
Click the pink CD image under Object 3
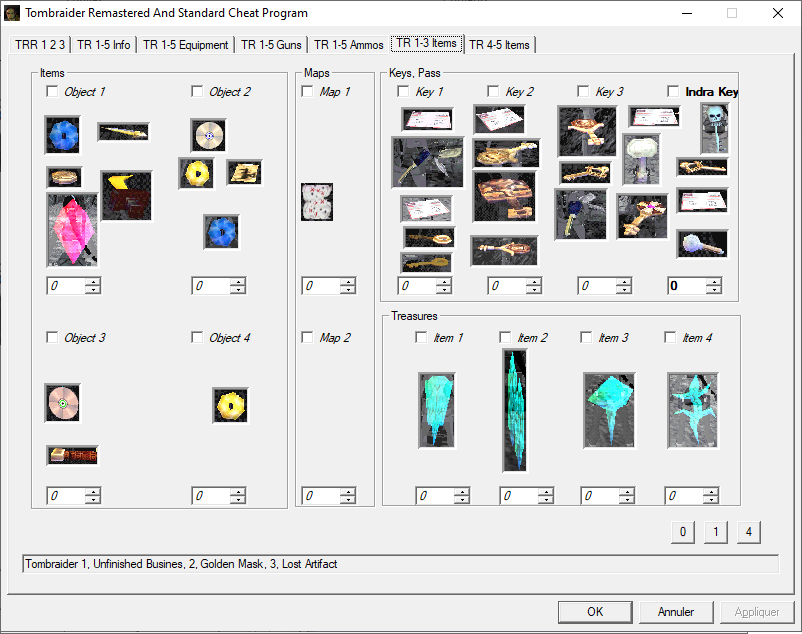pos(62,403)
